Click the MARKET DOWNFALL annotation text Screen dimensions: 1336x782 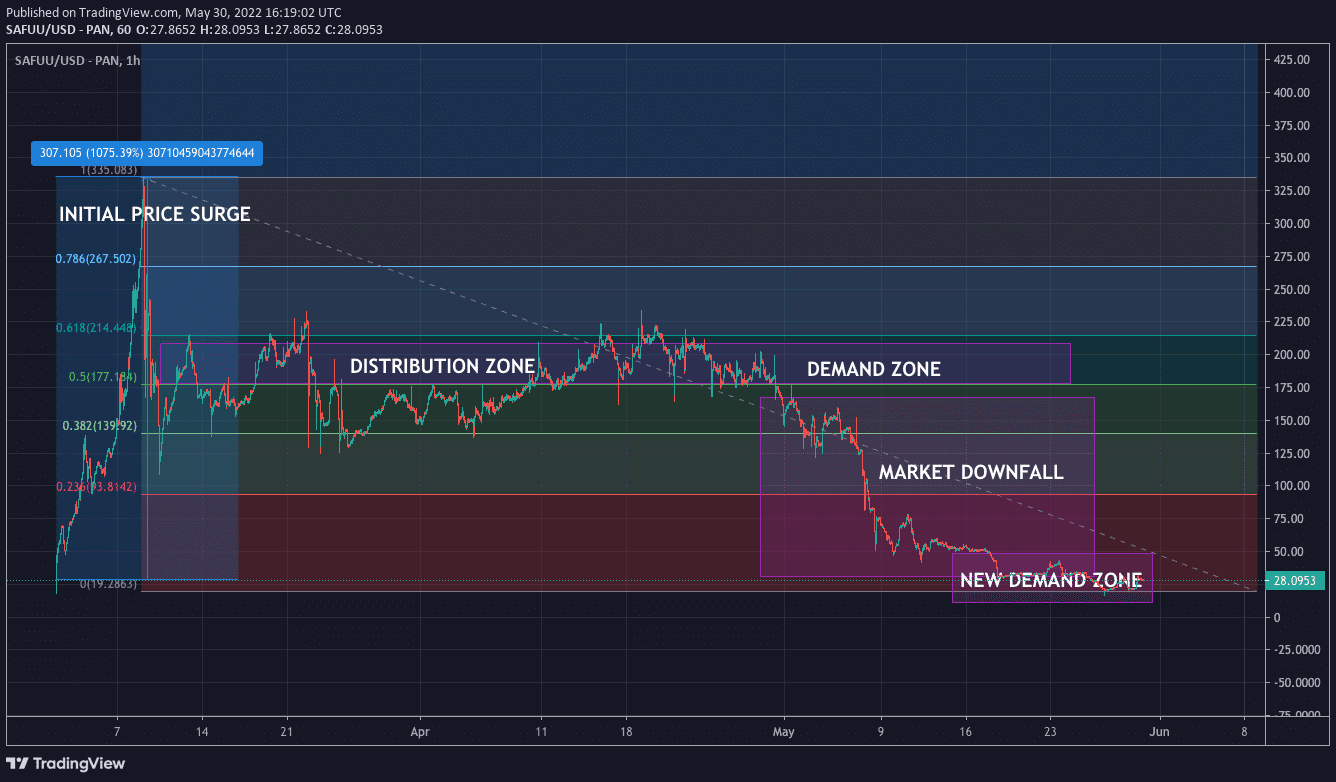[970, 472]
